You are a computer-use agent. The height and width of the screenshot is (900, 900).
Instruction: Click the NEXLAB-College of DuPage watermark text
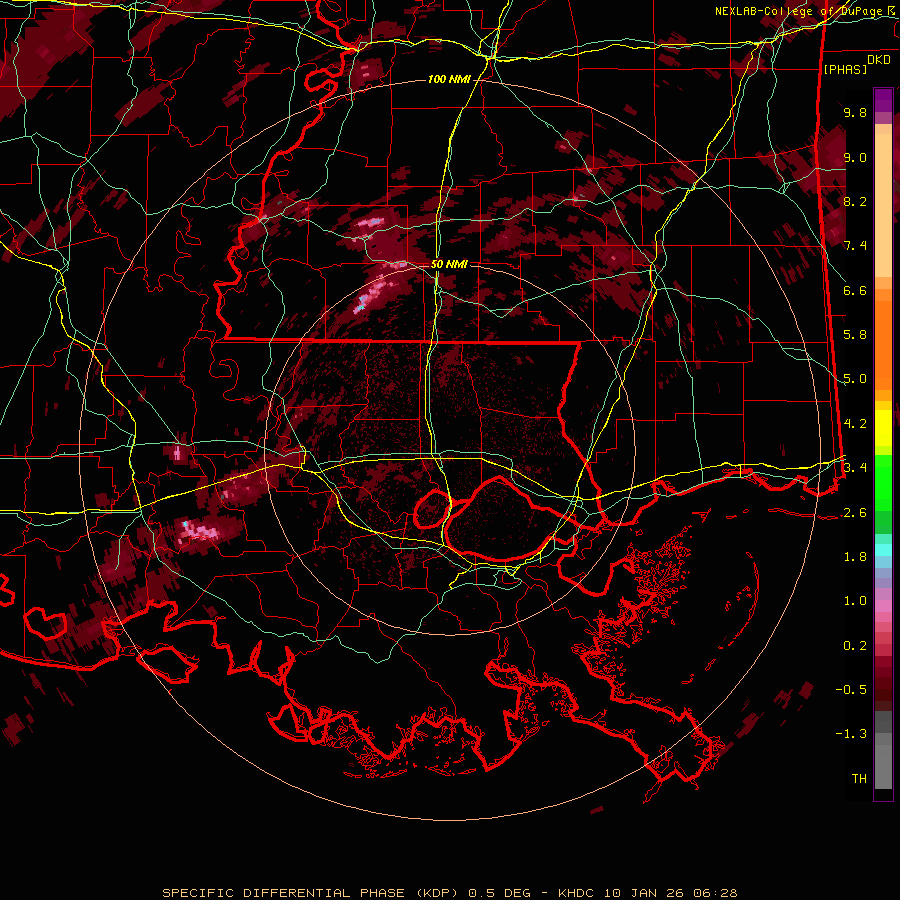pyautogui.click(x=807, y=11)
